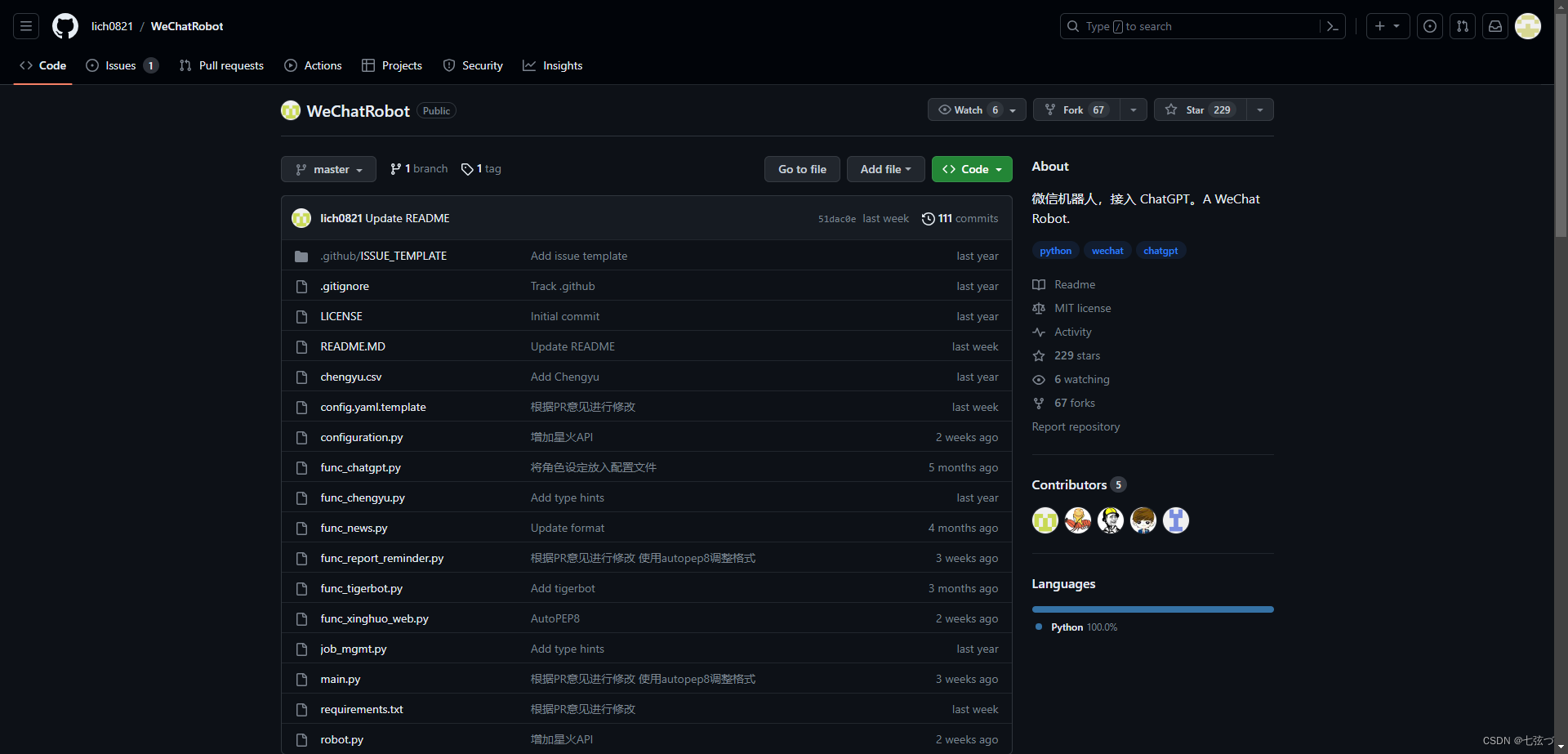Open the MIT license link

click(x=1072, y=308)
